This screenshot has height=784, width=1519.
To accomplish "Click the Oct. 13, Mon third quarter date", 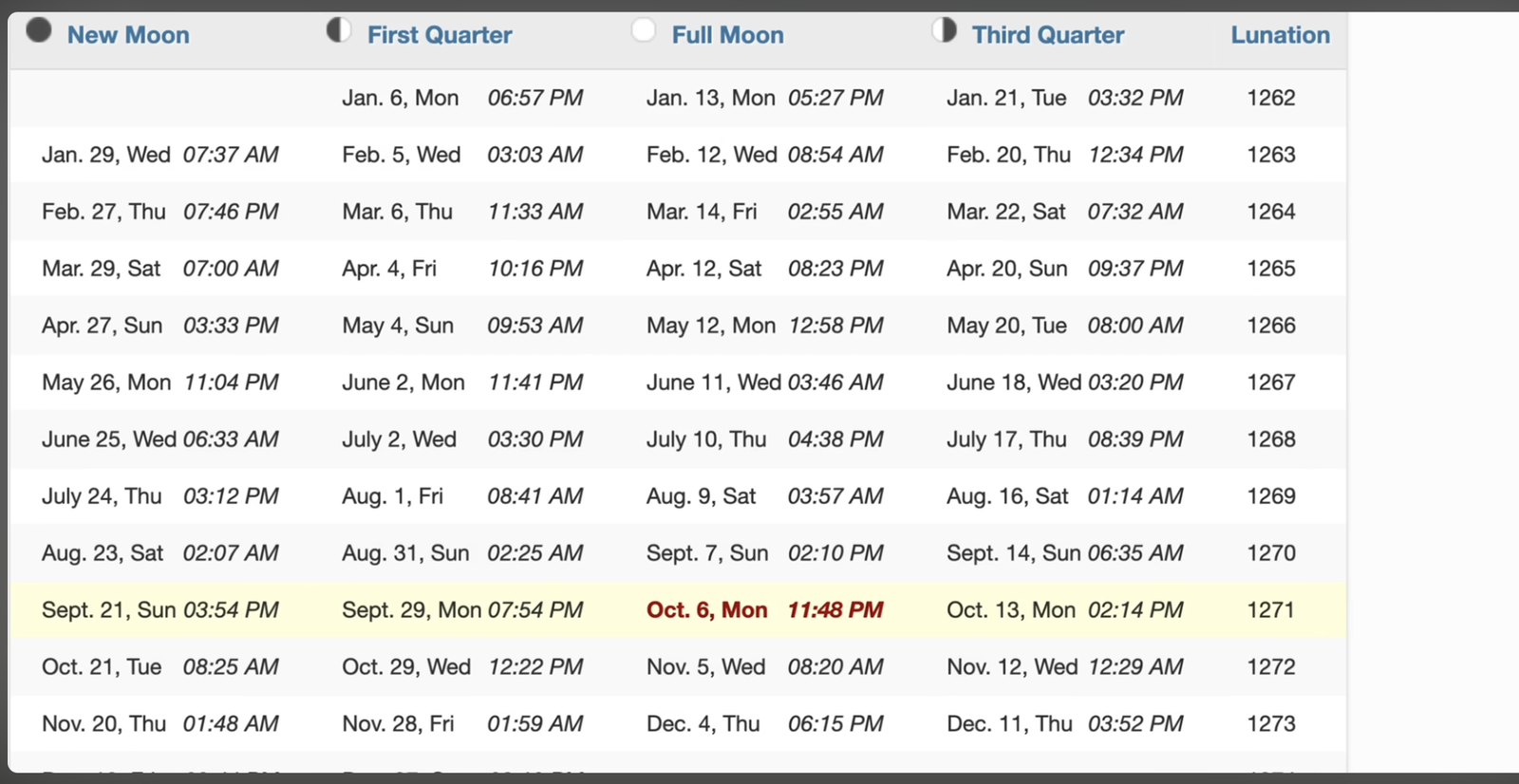I will coord(1010,610).
